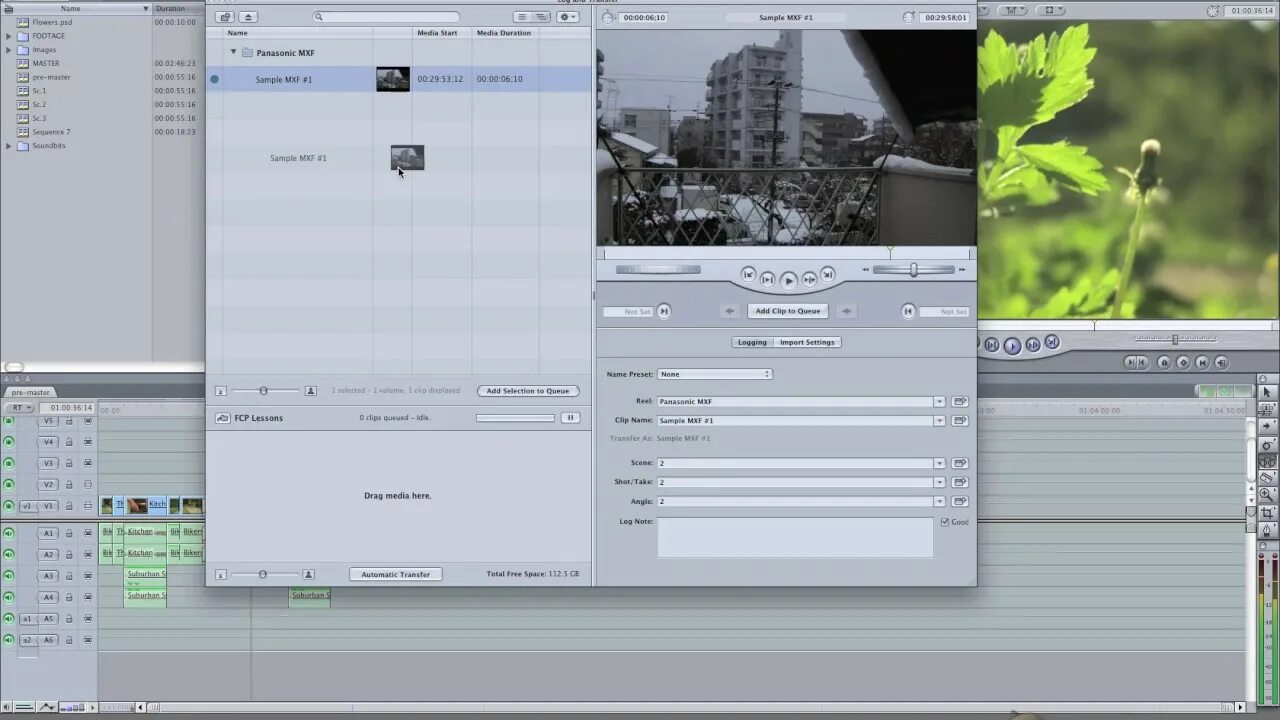Click the Sample MXF #1 thumbnail in browser
This screenshot has width=1280, height=720.
[x=393, y=79]
